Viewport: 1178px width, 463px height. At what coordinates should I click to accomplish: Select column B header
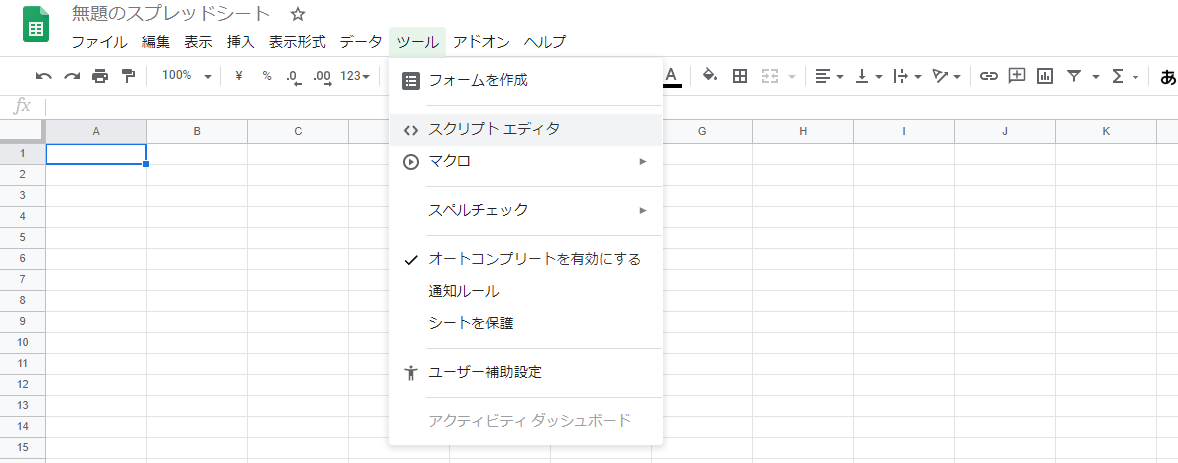197,131
